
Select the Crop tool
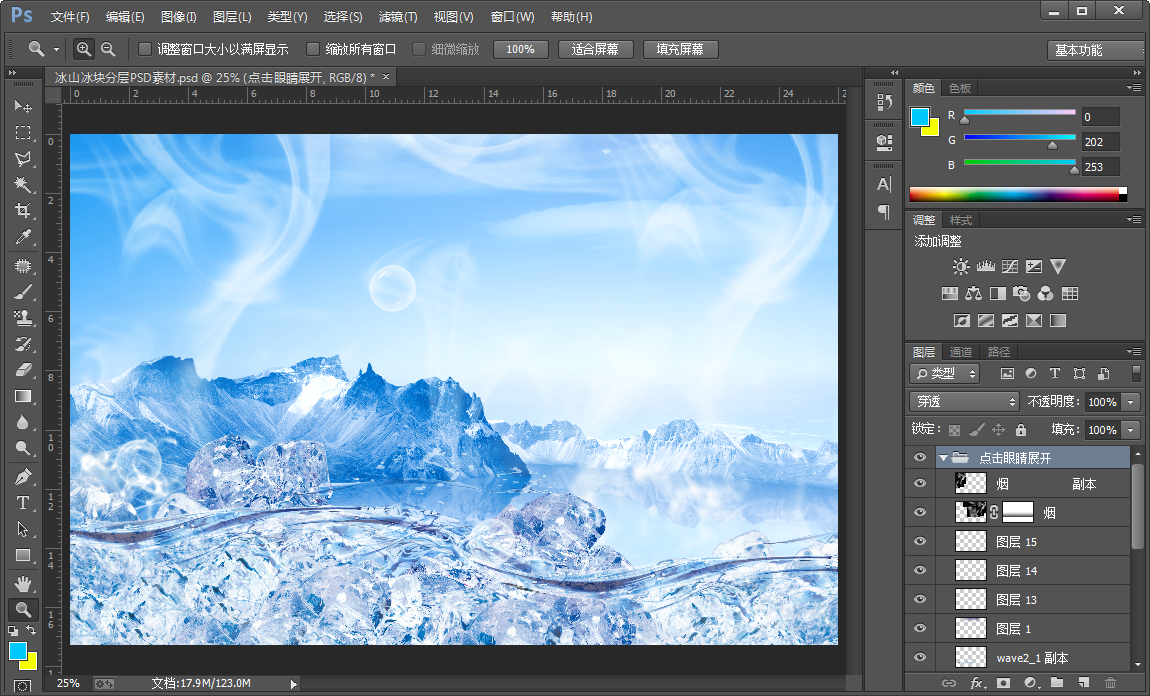[23, 211]
